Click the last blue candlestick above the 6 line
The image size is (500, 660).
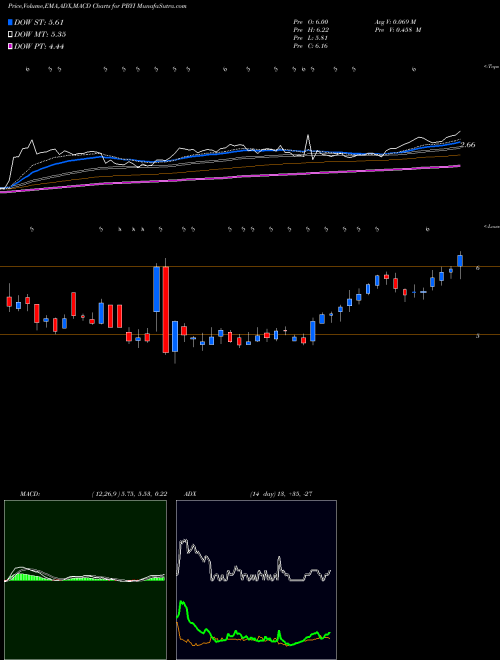pyautogui.click(x=460, y=261)
